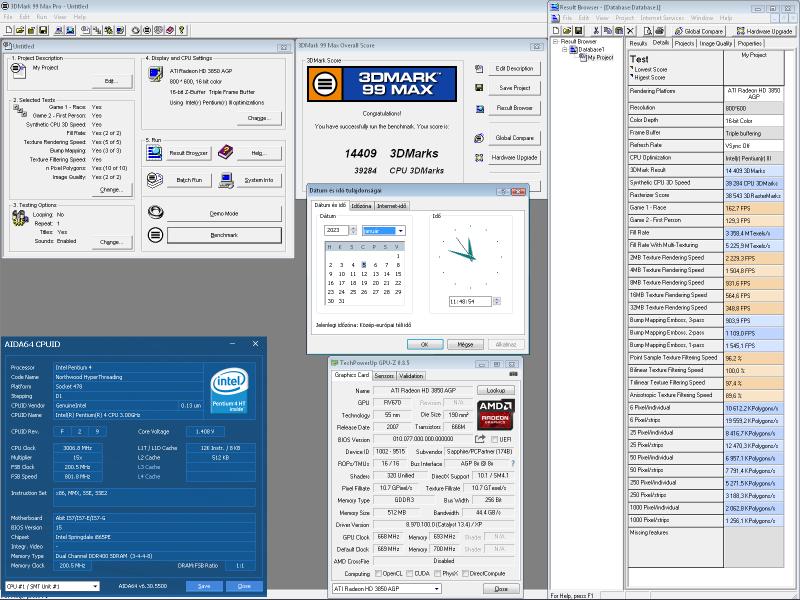Click GPU-Z screenshot camera icon
The width and height of the screenshot is (800, 600).
coord(513,374)
